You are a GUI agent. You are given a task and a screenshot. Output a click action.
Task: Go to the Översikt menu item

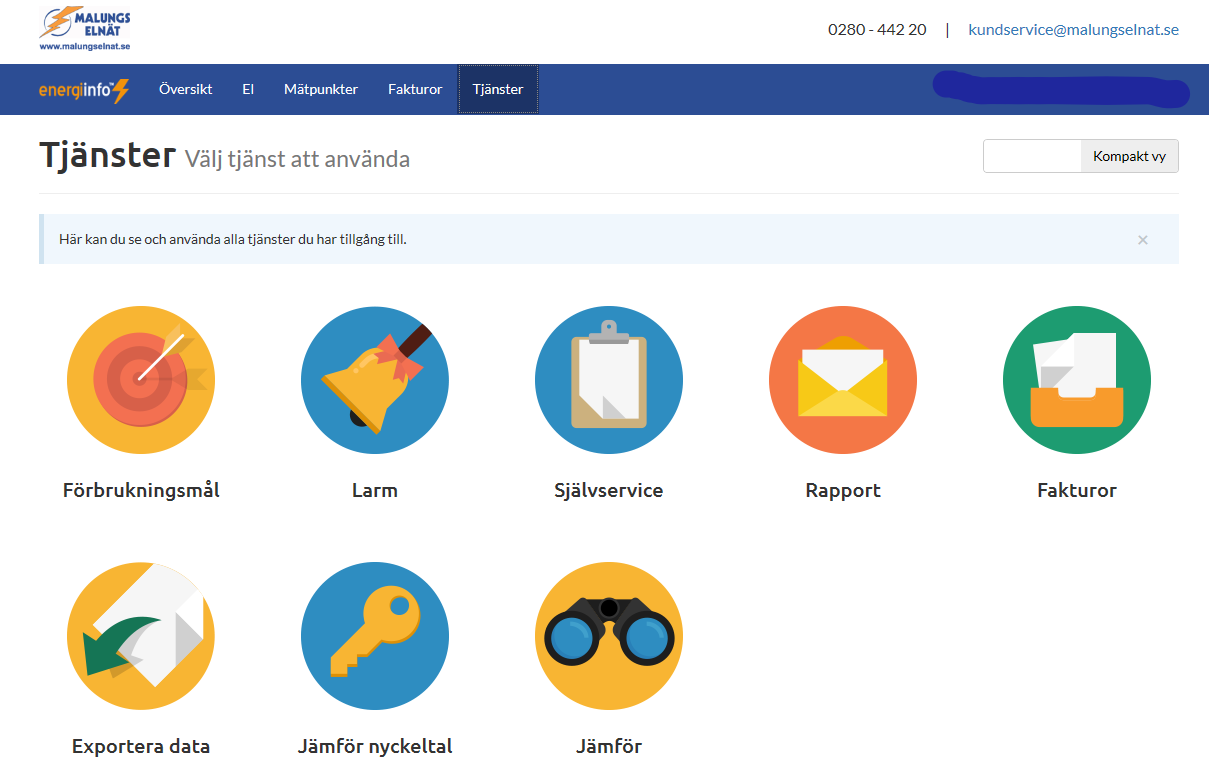[185, 90]
